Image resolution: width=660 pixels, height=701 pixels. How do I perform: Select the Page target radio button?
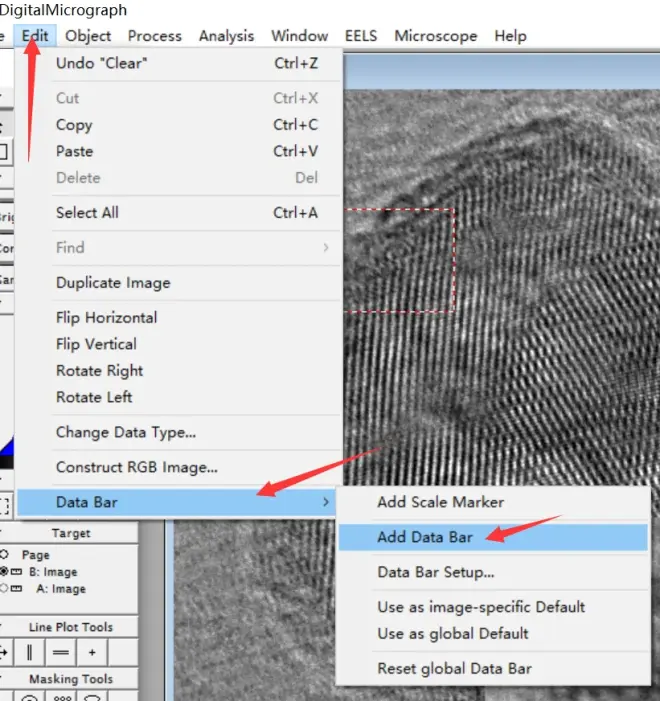4,554
